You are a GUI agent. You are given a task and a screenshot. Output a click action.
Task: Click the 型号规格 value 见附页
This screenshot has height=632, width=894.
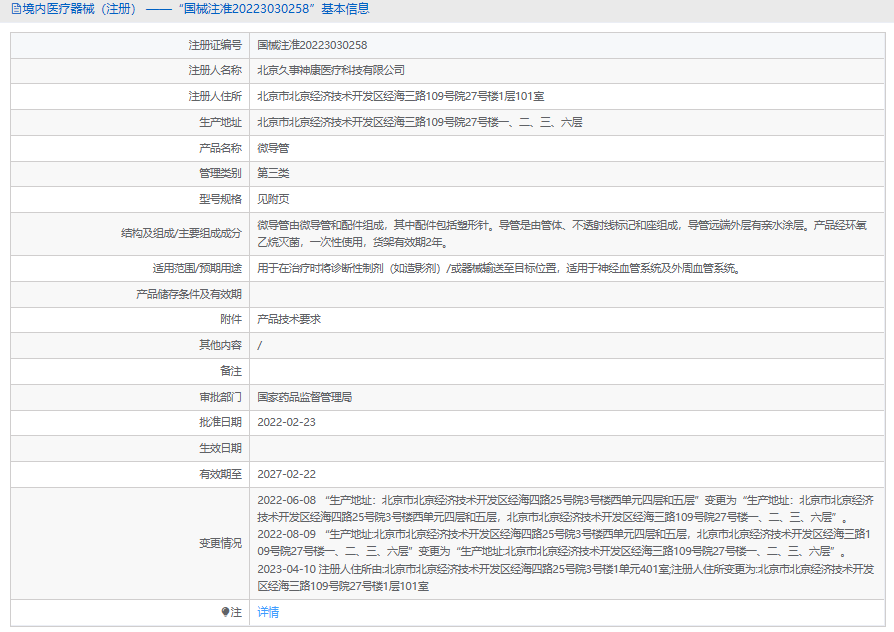(273, 199)
